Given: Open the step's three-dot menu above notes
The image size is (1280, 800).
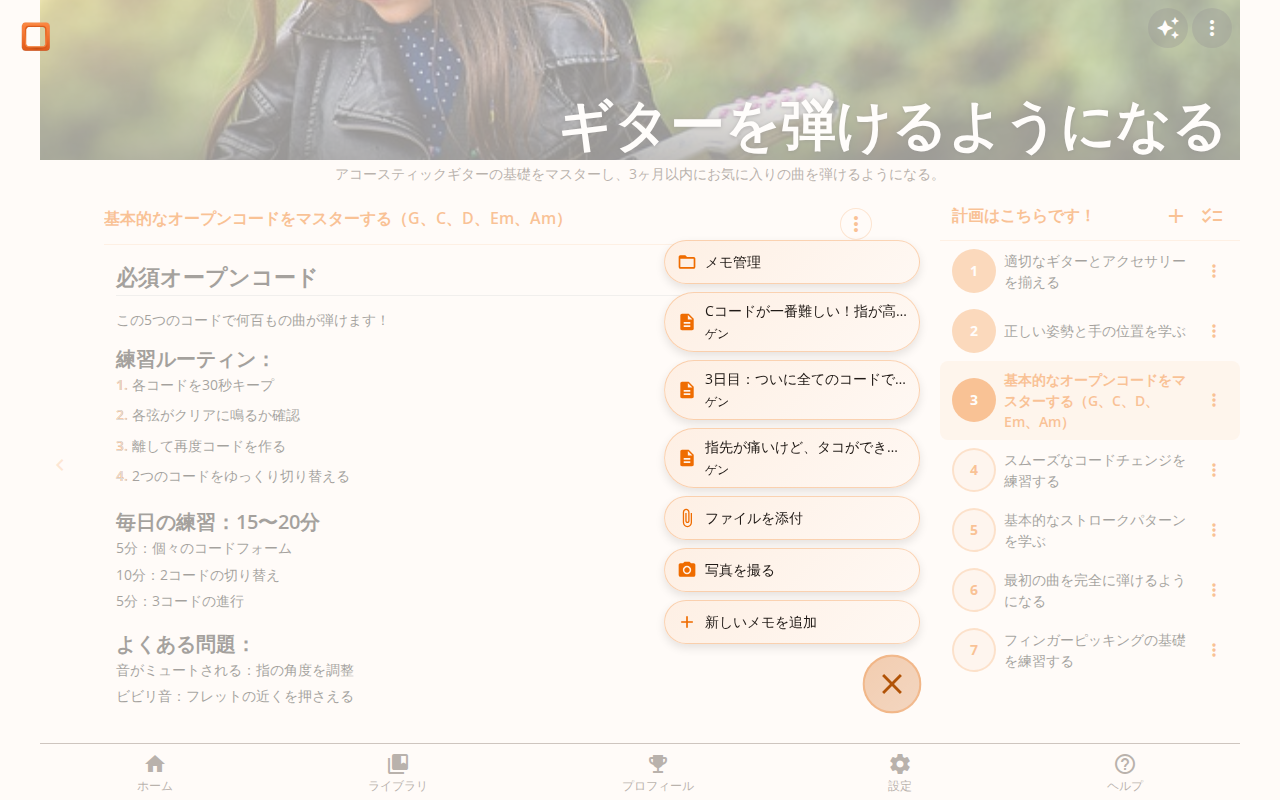Looking at the screenshot, I should 856,224.
